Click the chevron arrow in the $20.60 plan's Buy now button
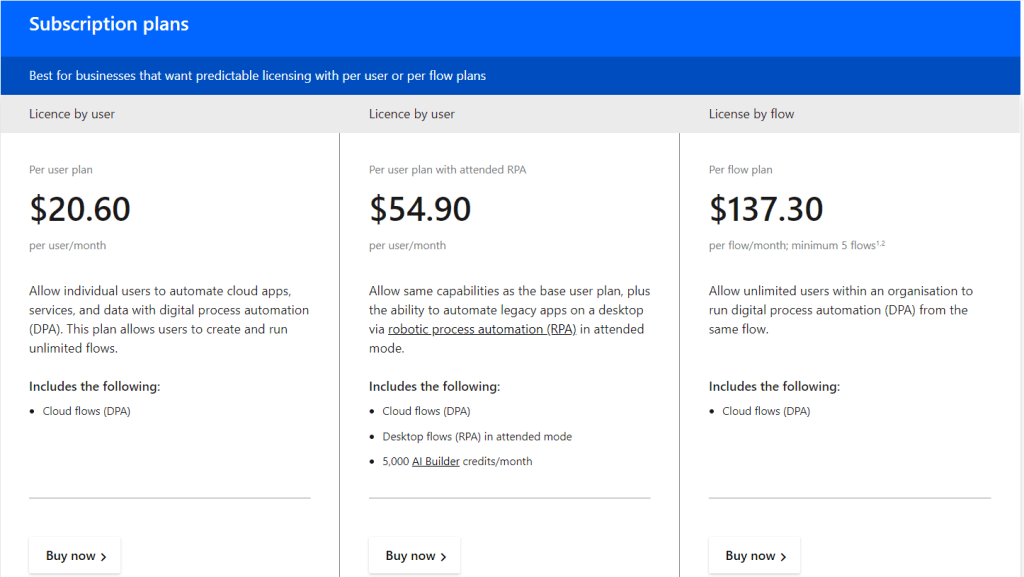The height and width of the screenshot is (577, 1024). point(103,557)
